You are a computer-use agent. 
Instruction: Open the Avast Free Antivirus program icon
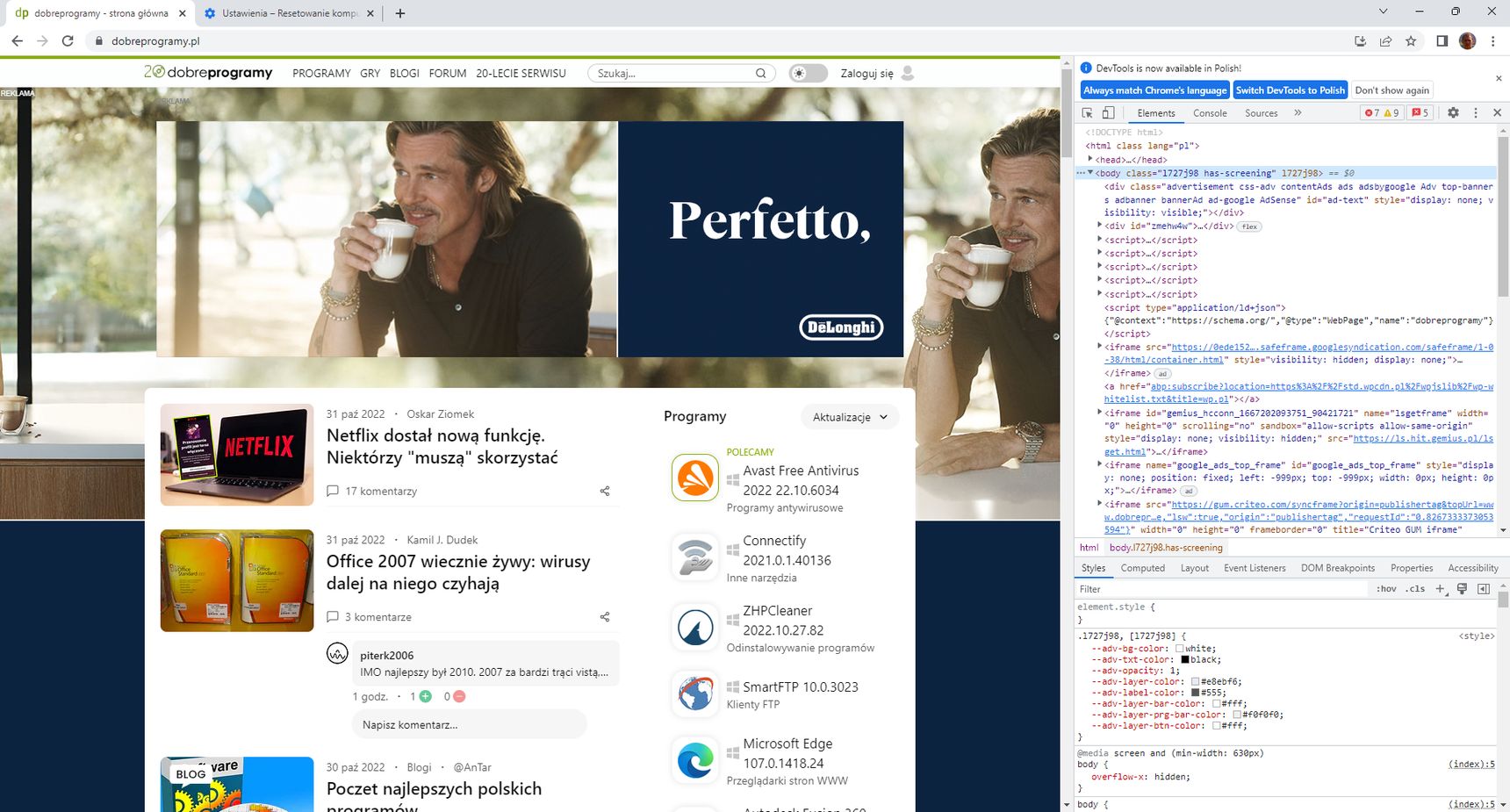click(x=695, y=478)
